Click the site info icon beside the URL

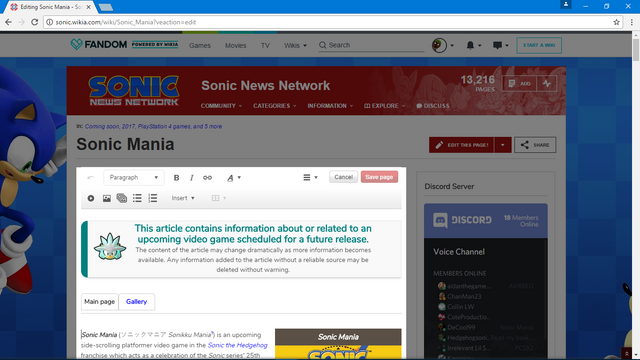click(49, 22)
